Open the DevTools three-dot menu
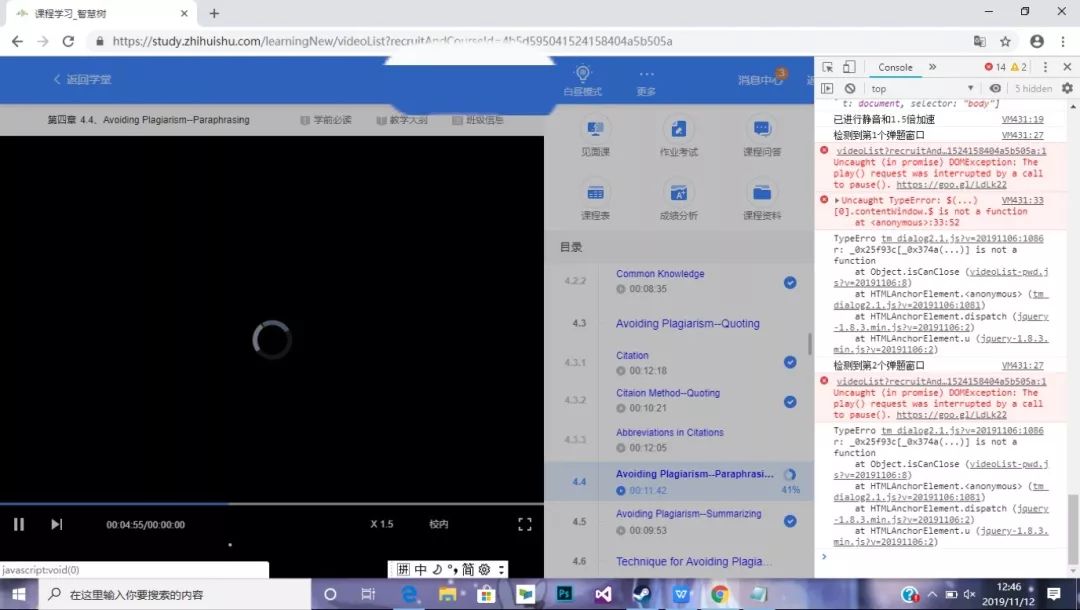 [1044, 67]
